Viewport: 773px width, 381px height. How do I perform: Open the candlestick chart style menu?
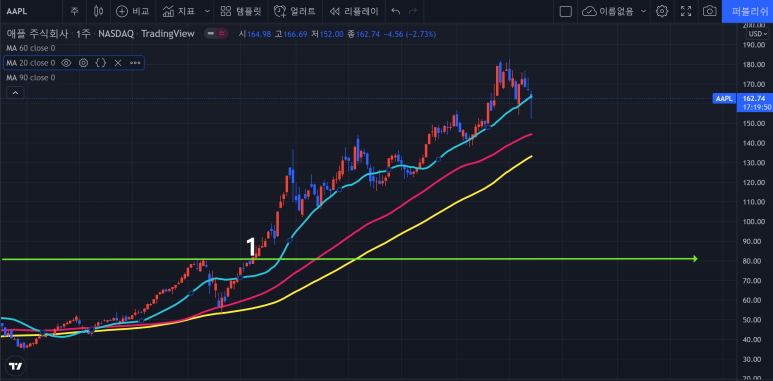[99, 11]
